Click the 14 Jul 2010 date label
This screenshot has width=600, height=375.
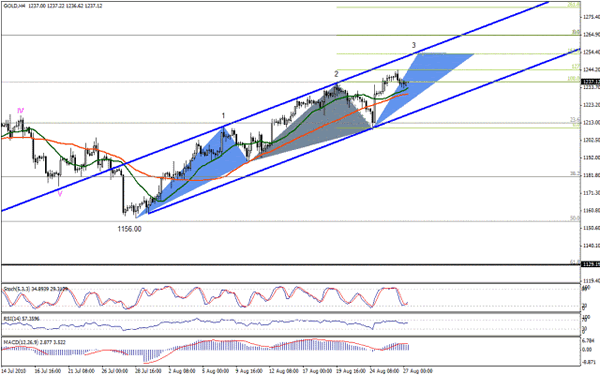pos(14,371)
